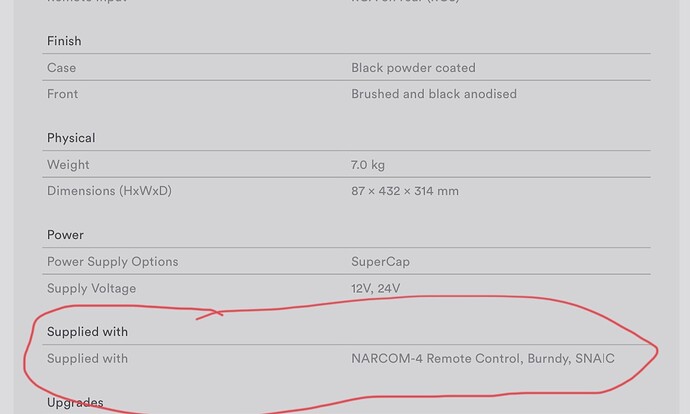Click the bold Supplied with section heading
The width and height of the screenshot is (690, 414).
point(87,332)
